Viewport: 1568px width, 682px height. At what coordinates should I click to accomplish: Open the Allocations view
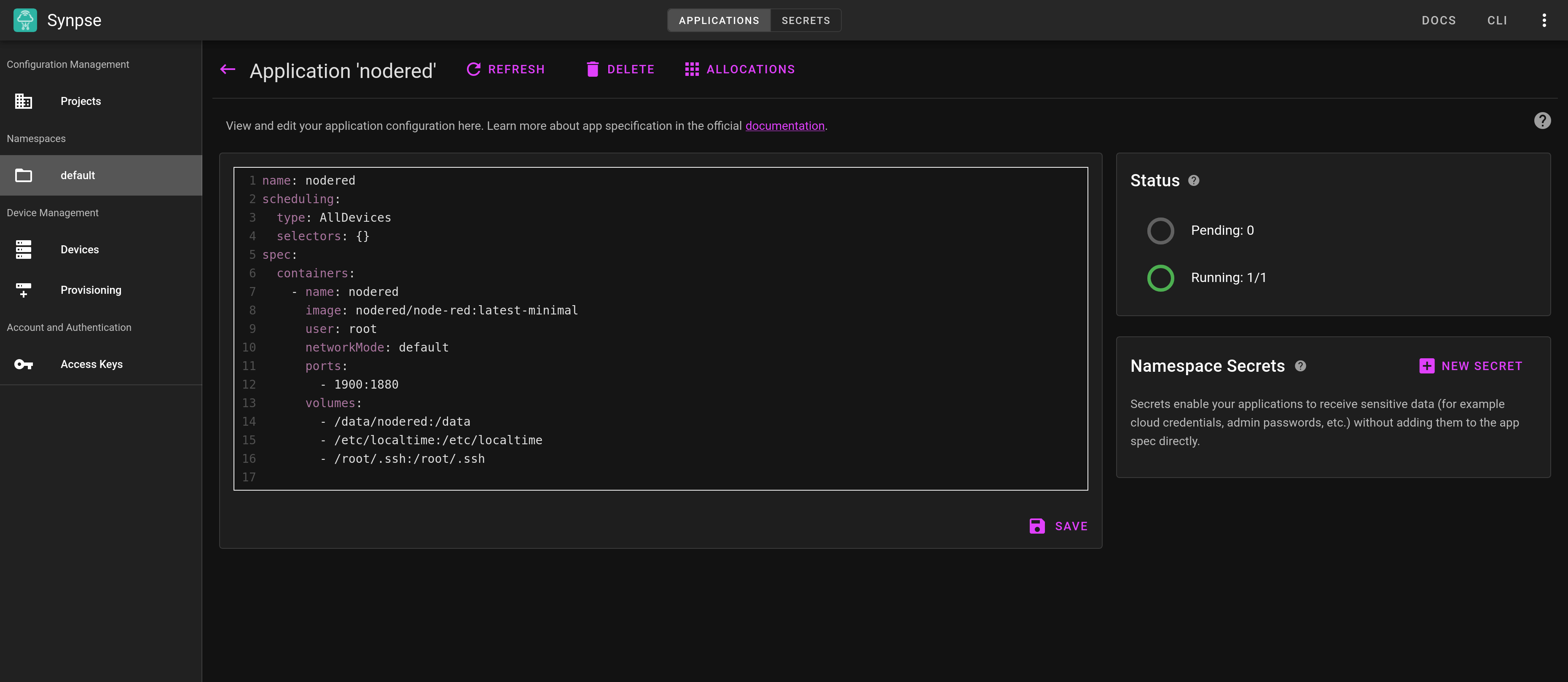(740, 69)
